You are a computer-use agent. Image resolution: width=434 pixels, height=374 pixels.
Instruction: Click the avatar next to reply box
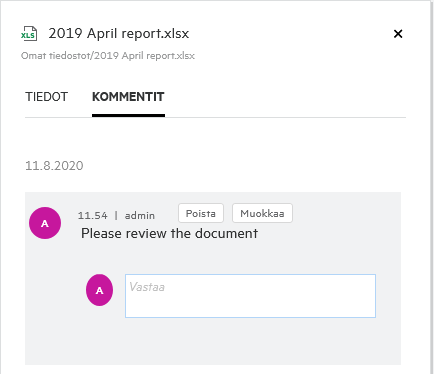click(x=99, y=290)
